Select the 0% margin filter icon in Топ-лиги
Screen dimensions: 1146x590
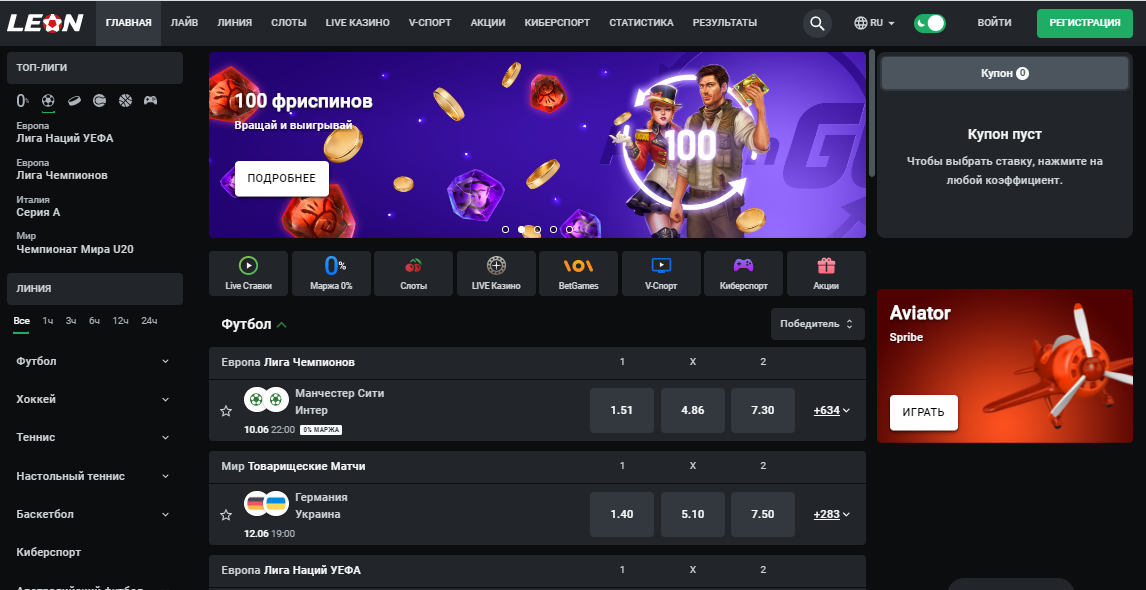[23, 101]
